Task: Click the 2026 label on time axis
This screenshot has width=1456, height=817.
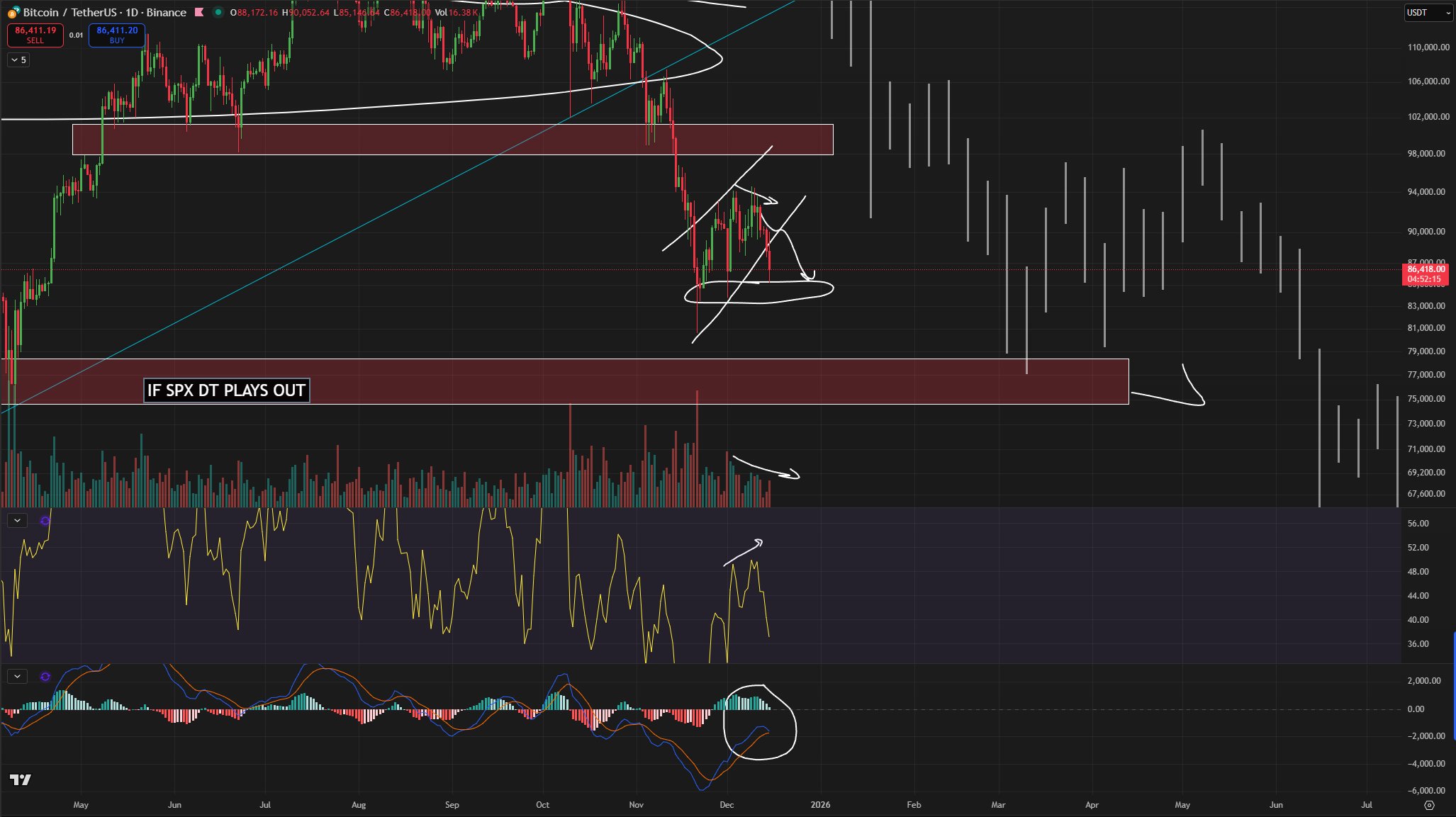Action: [820, 805]
